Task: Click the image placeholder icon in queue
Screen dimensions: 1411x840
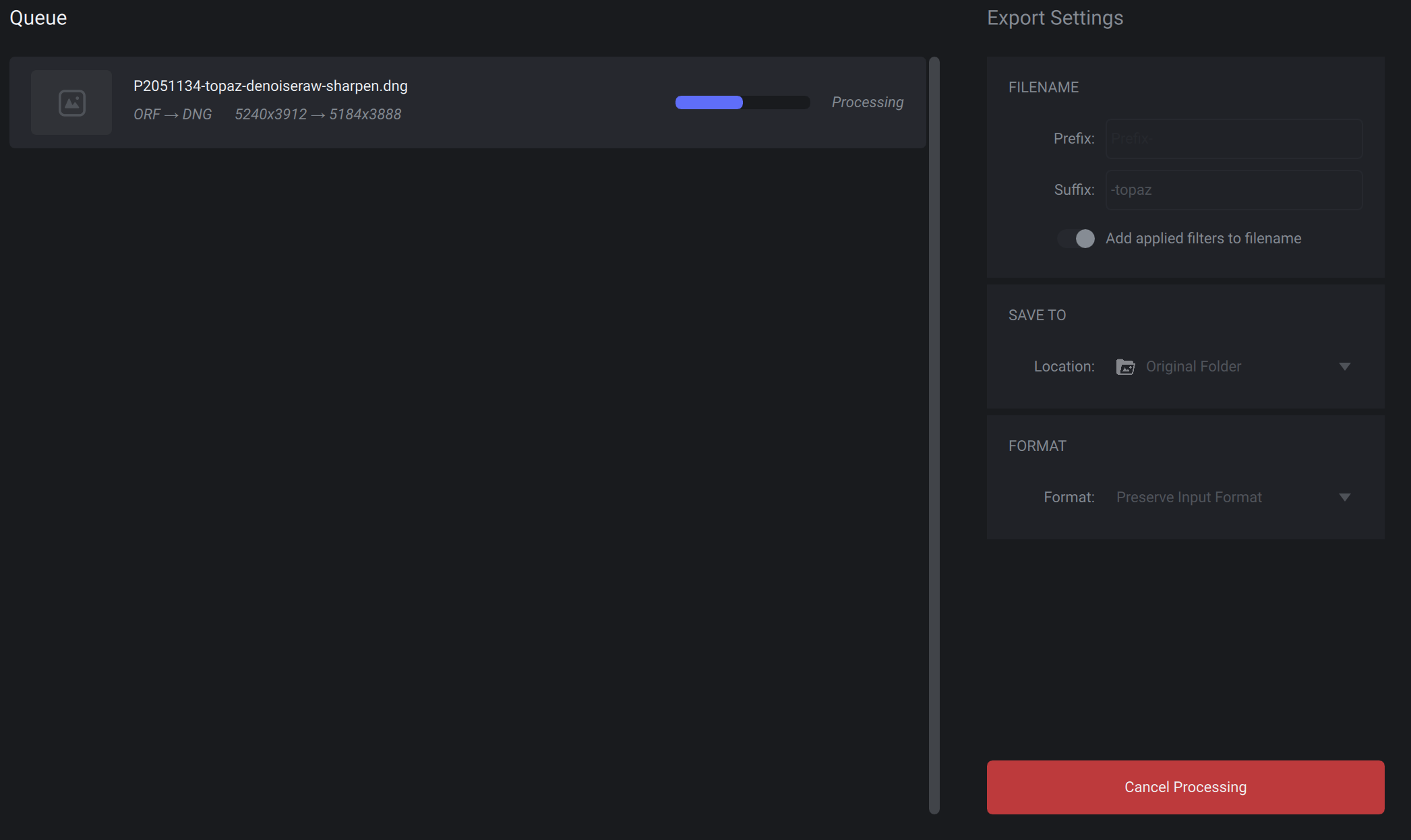Action: point(71,102)
